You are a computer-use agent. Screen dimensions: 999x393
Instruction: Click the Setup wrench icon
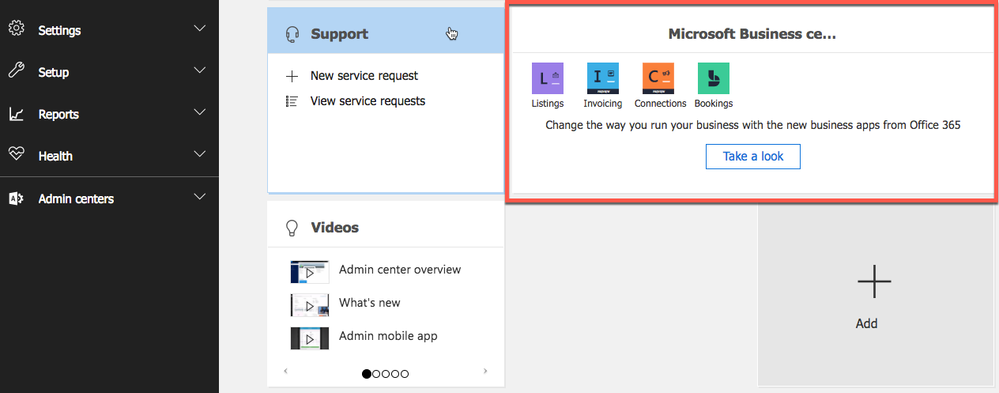tap(16, 71)
